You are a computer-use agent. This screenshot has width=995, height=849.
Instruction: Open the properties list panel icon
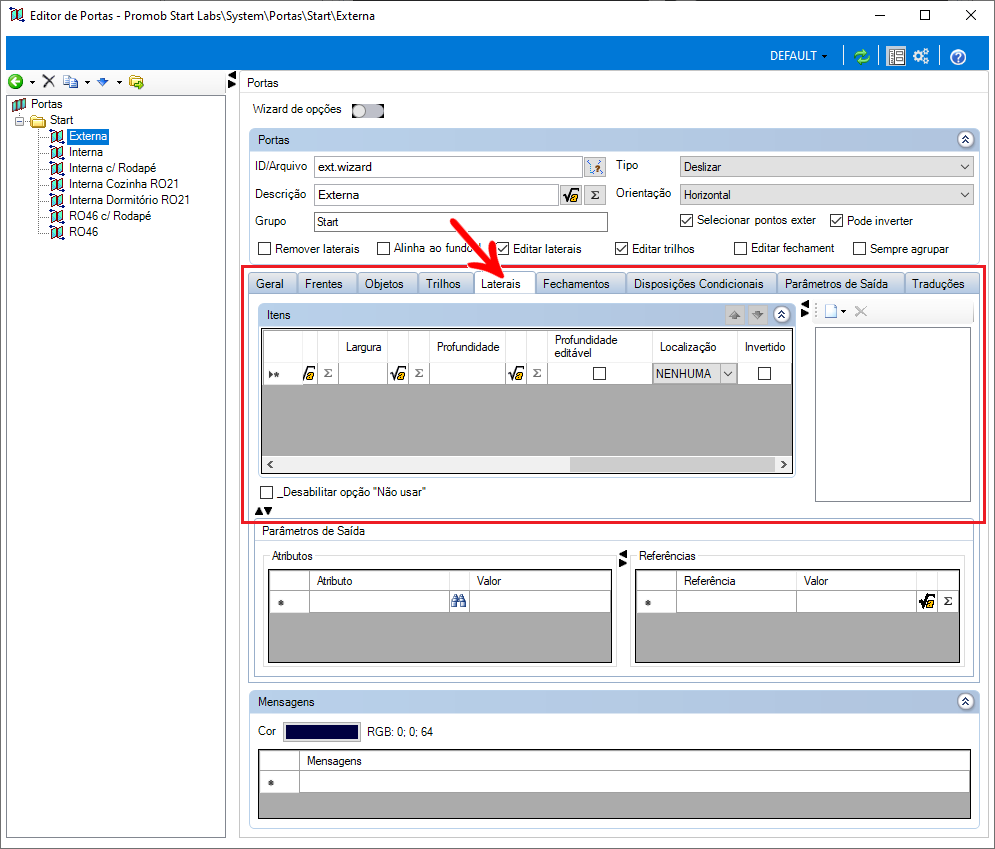point(895,56)
